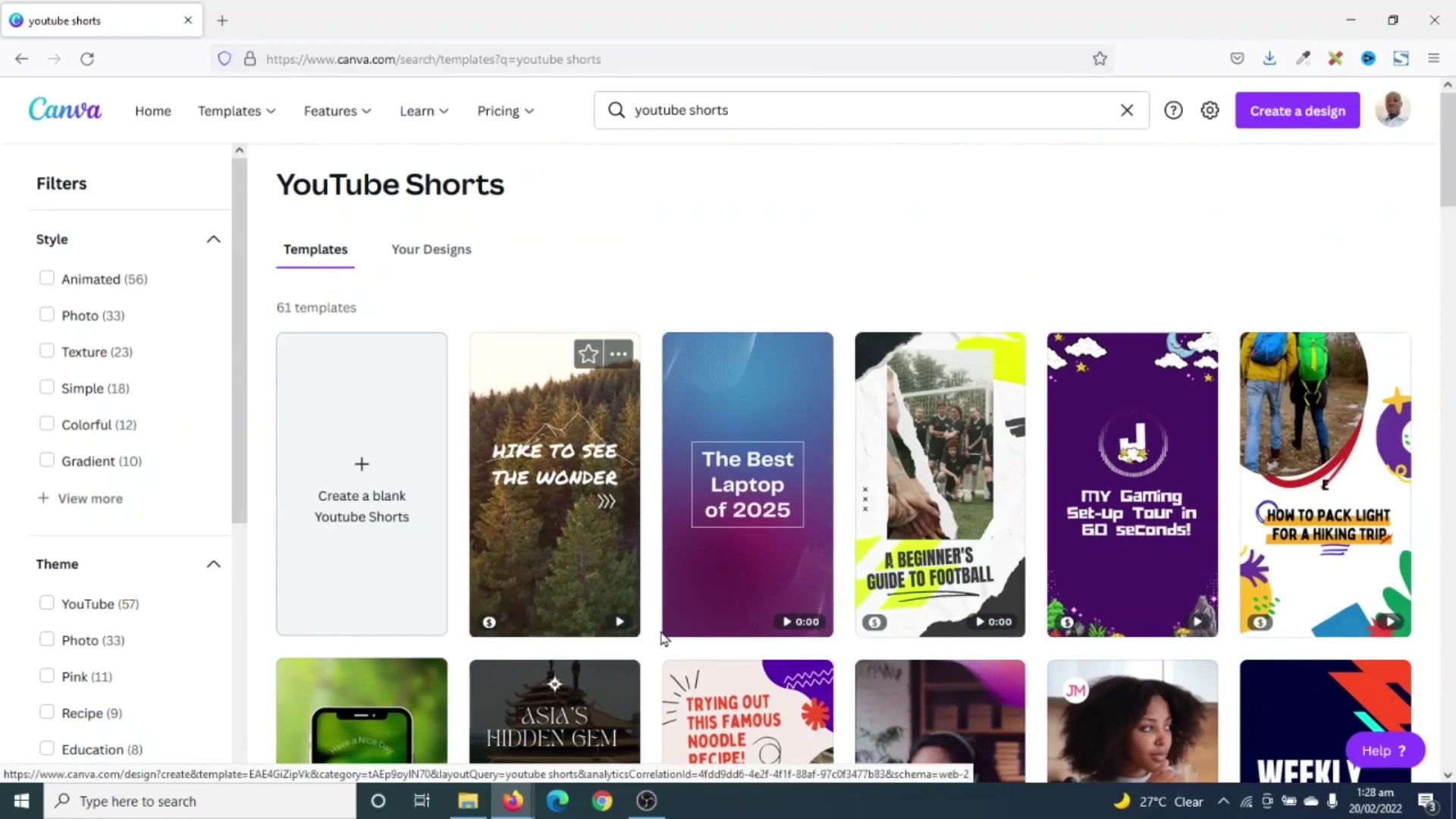Viewport: 1456px width, 819px height.
Task: Check the Education theme filter
Action: (46, 748)
